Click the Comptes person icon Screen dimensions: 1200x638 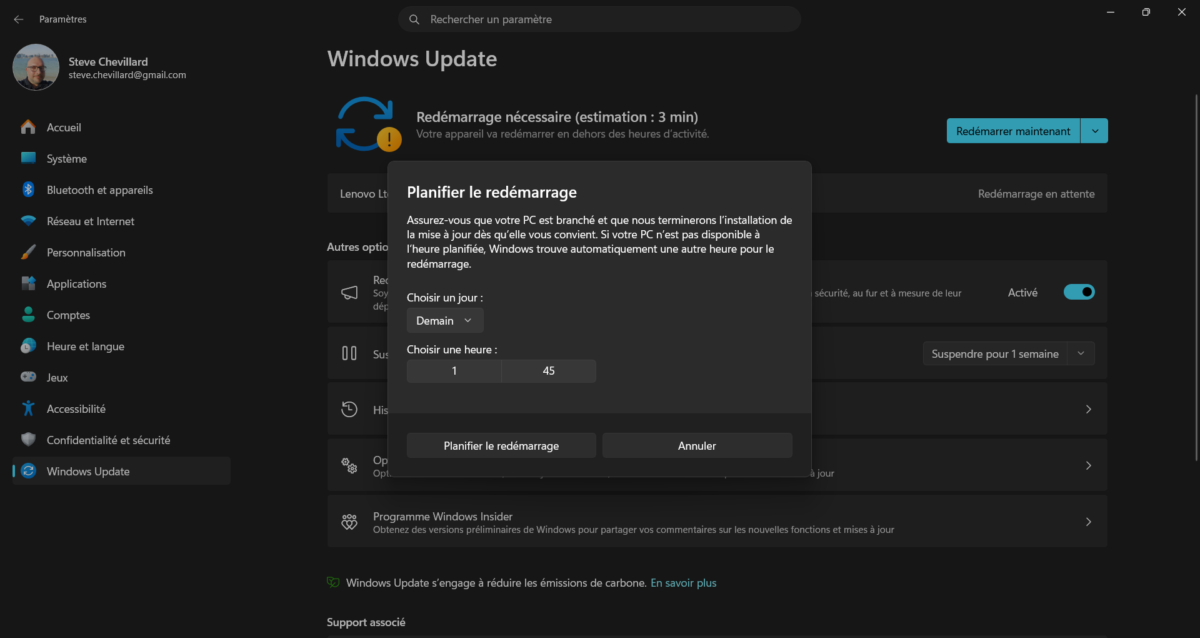coord(28,315)
